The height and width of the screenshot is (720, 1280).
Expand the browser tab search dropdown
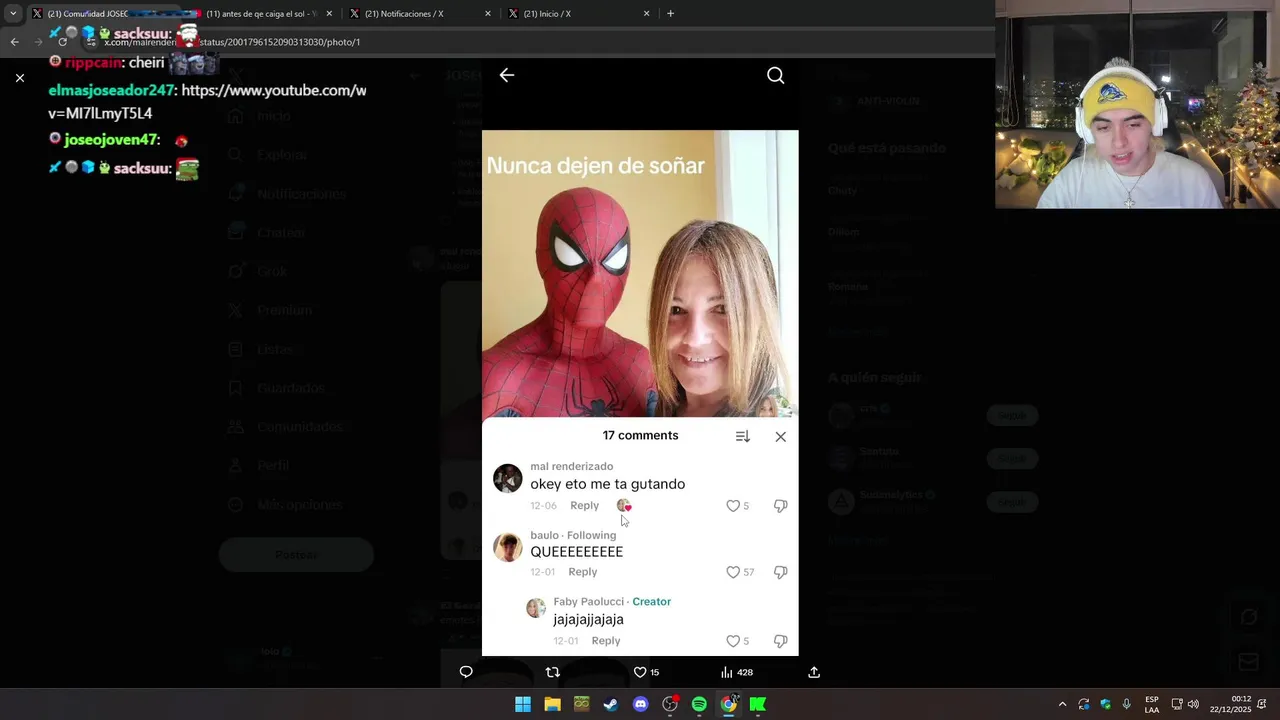tap(13, 14)
